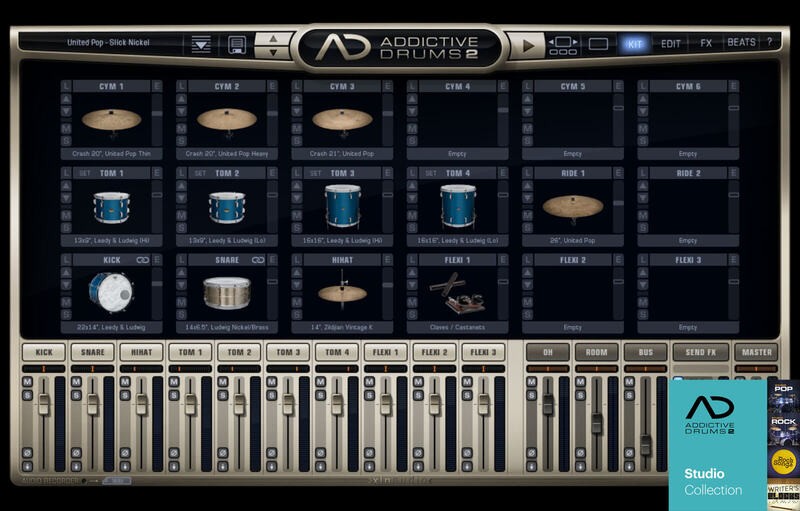Mute the KICK mixer channel
The height and width of the screenshot is (511, 800).
(x=27, y=382)
